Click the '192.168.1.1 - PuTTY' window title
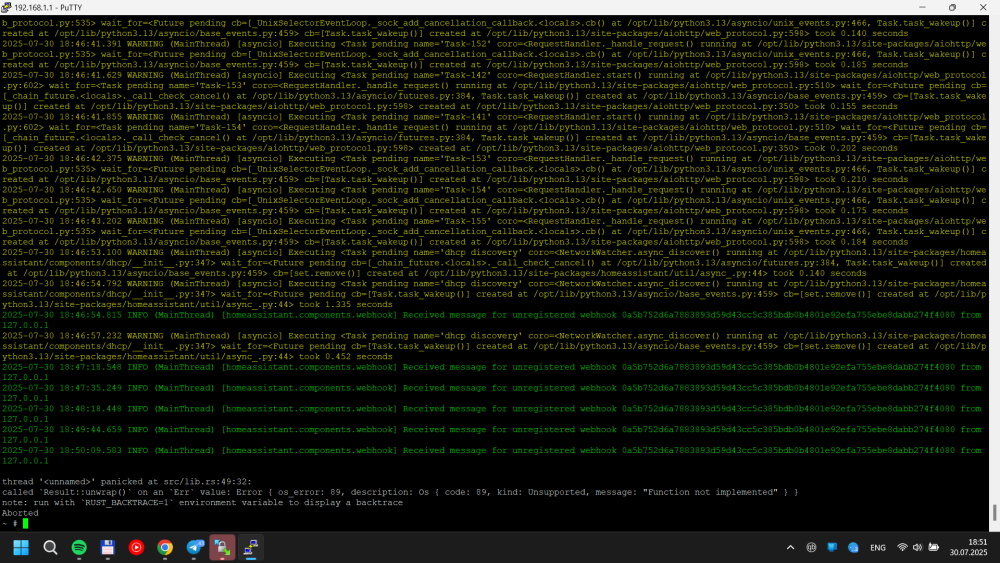Image resolution: width=1000 pixels, height=563 pixels. click(48, 8)
